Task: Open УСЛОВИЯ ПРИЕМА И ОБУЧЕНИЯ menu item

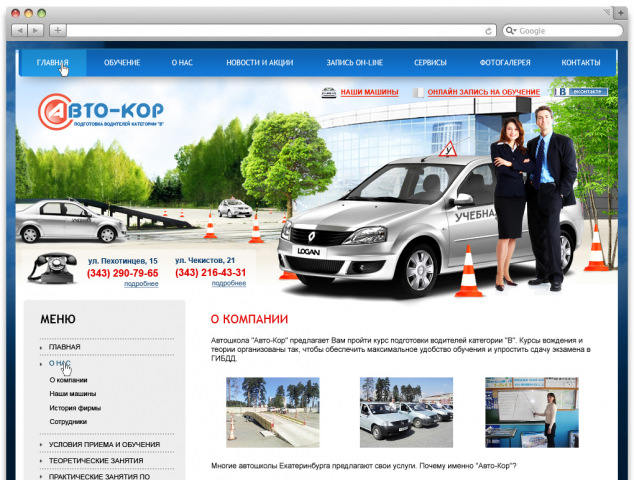Action: (x=104, y=444)
